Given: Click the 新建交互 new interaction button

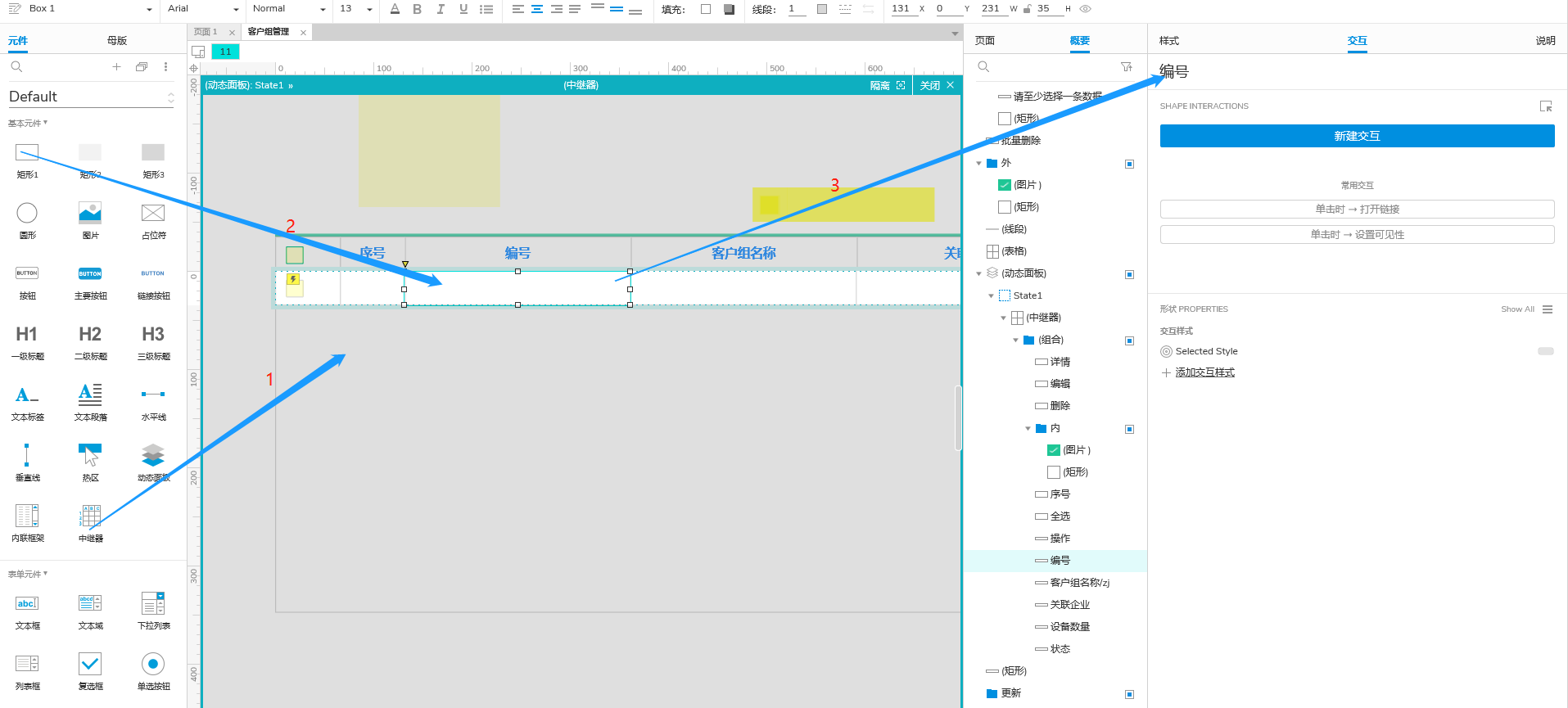Looking at the screenshot, I should 1357,136.
